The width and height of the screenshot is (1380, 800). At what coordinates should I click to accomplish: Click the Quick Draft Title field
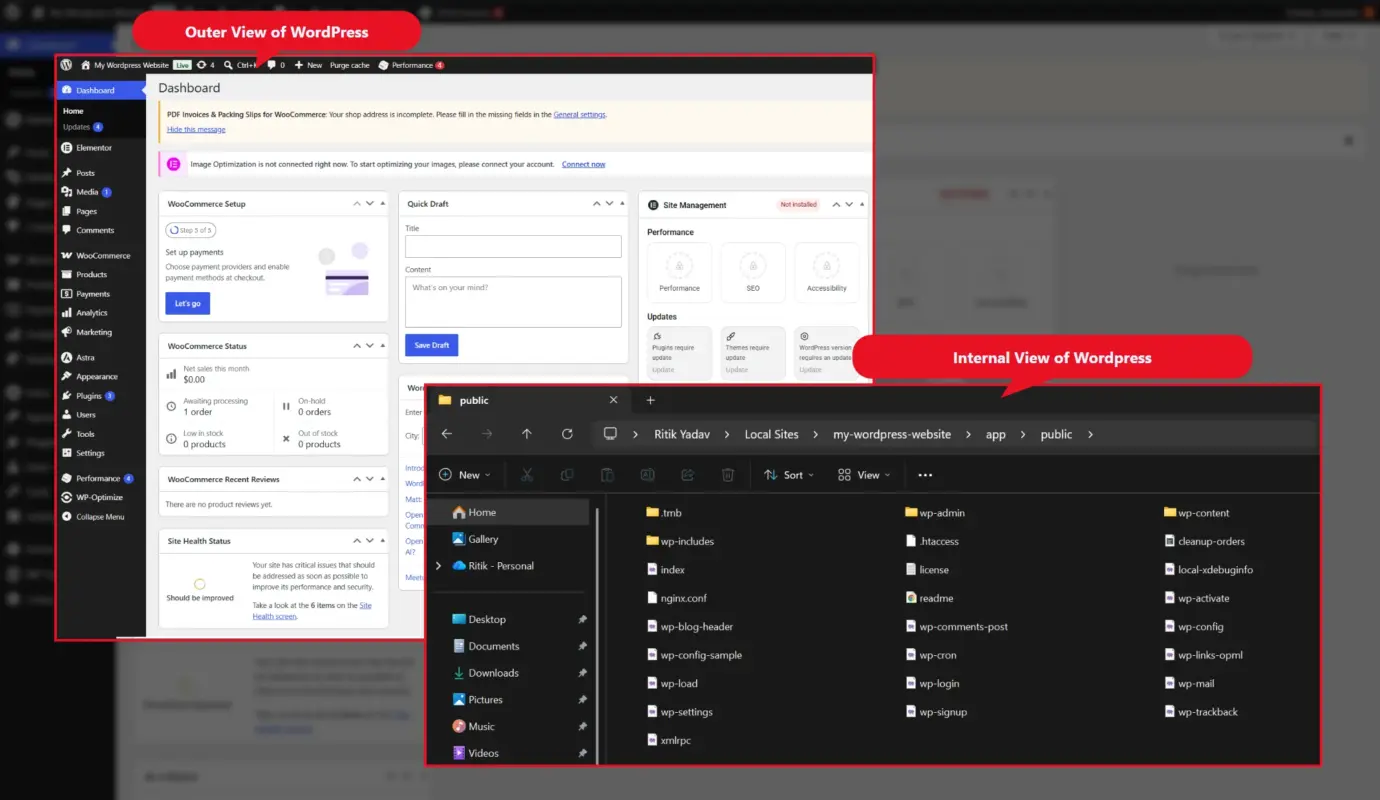point(513,247)
